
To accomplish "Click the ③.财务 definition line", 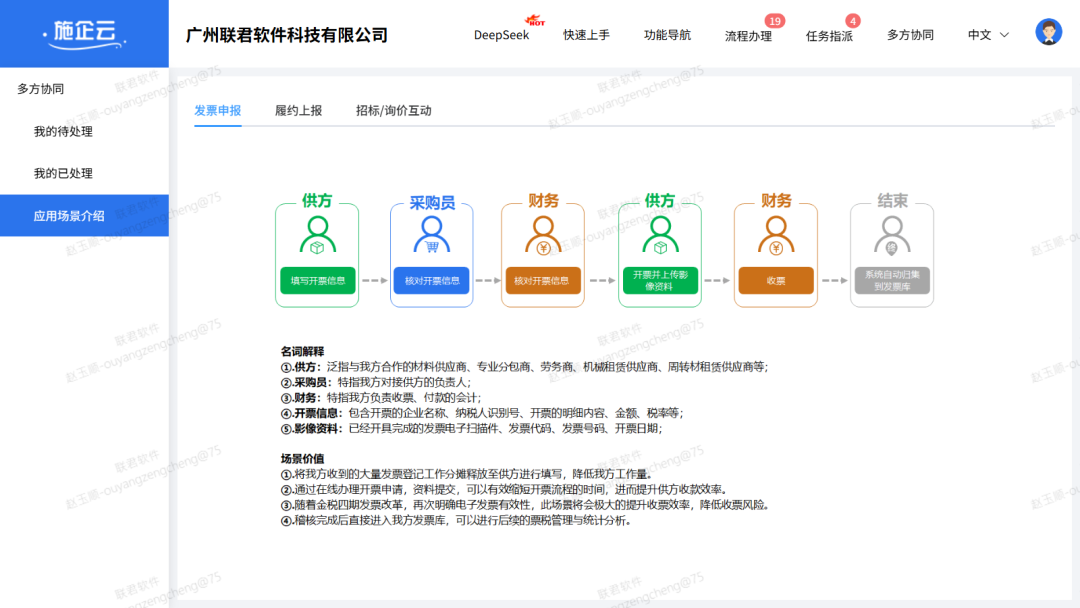I will 381,398.
